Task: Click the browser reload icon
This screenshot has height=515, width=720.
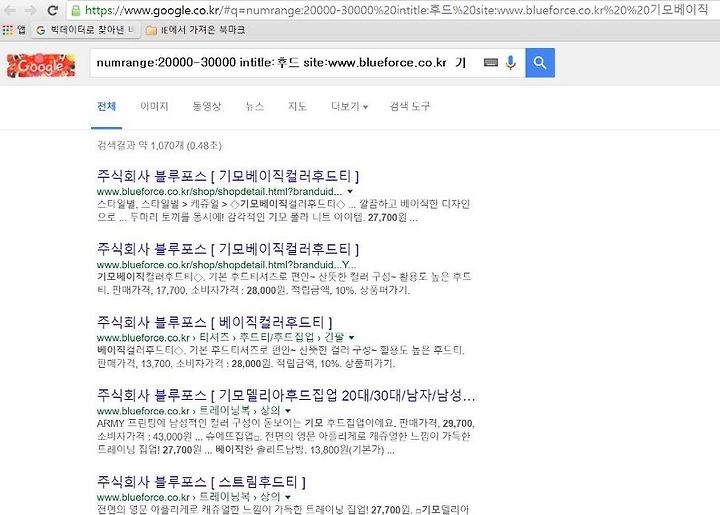Action: [53, 10]
